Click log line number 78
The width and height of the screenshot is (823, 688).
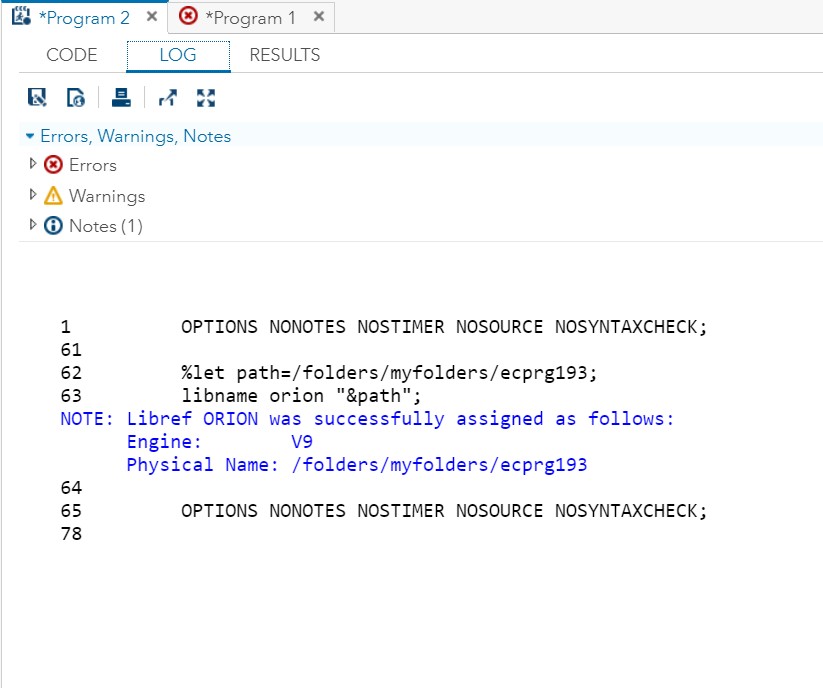coord(71,534)
